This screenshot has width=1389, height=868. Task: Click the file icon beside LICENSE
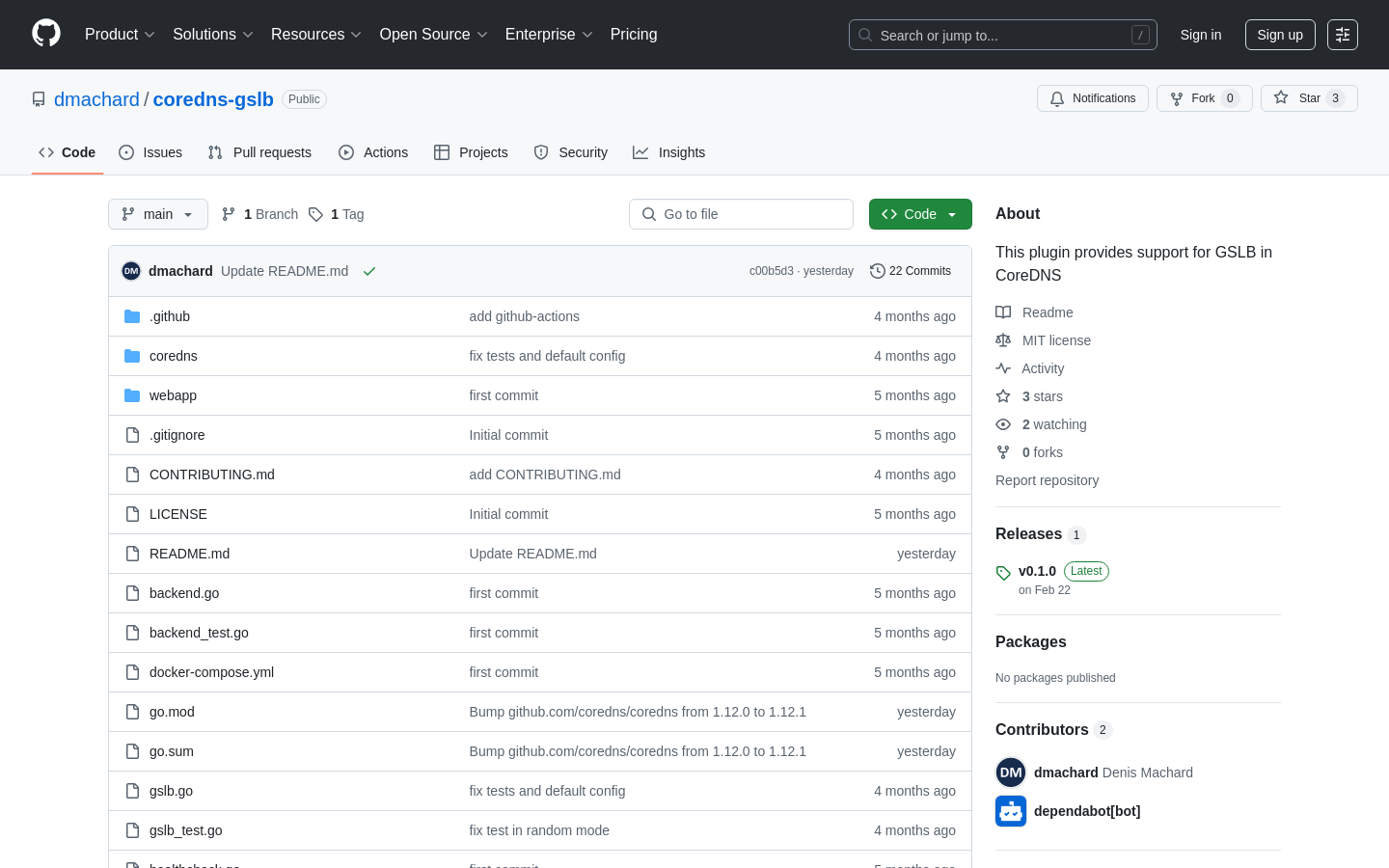click(x=132, y=514)
